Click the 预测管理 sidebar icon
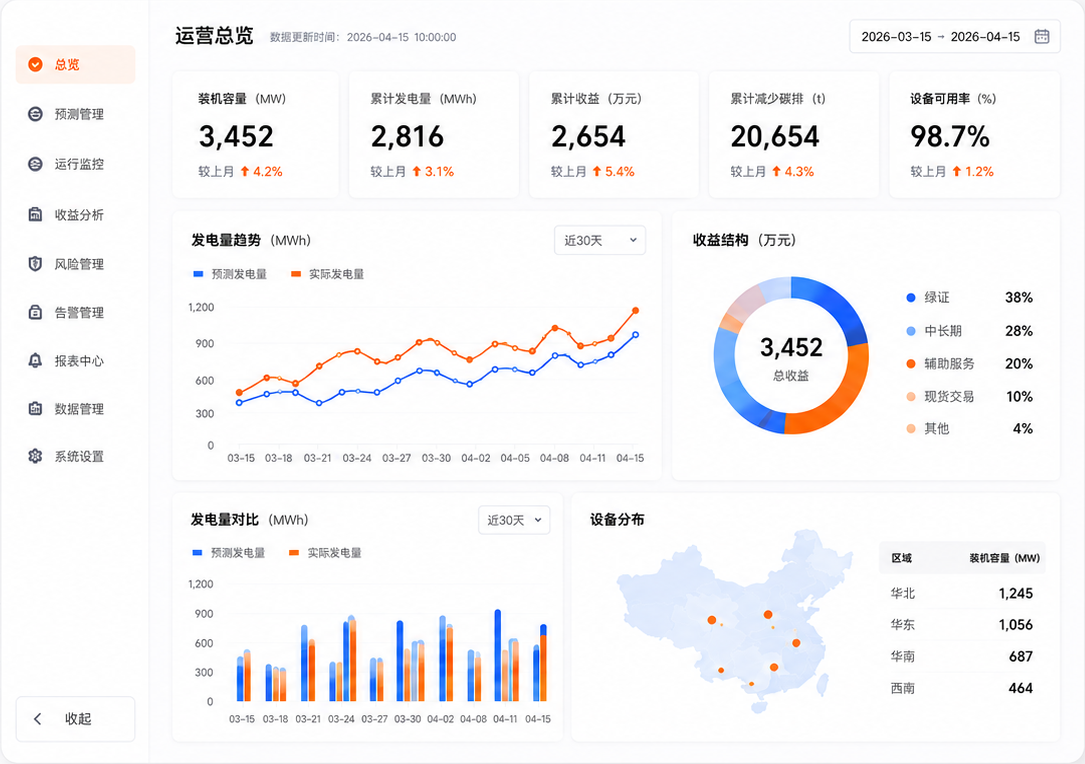 pyautogui.click(x=35, y=114)
